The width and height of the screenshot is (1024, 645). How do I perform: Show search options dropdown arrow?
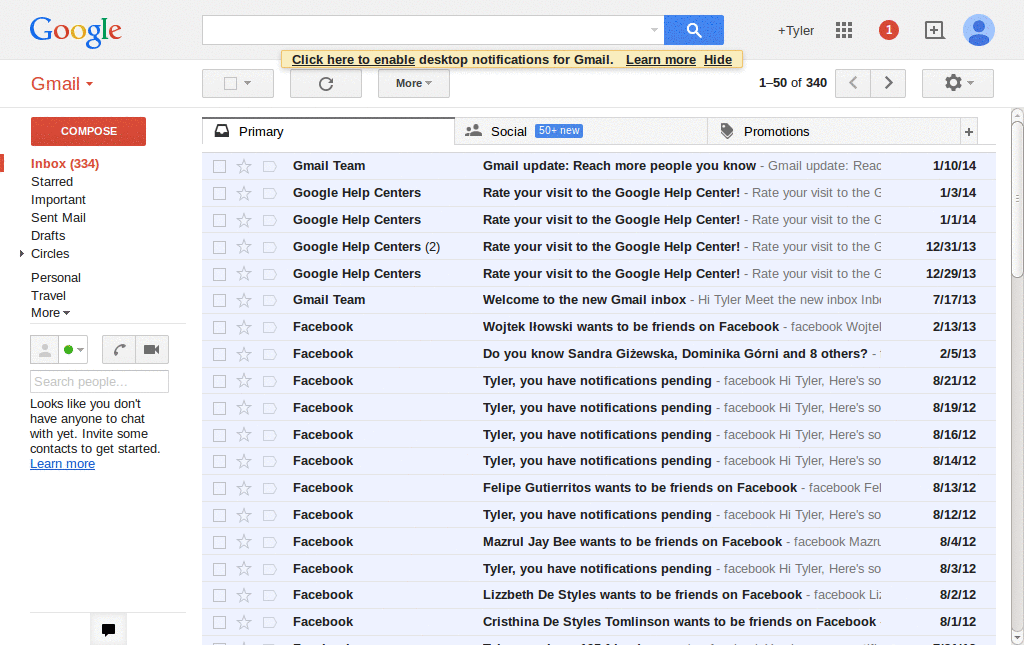[x=654, y=30]
